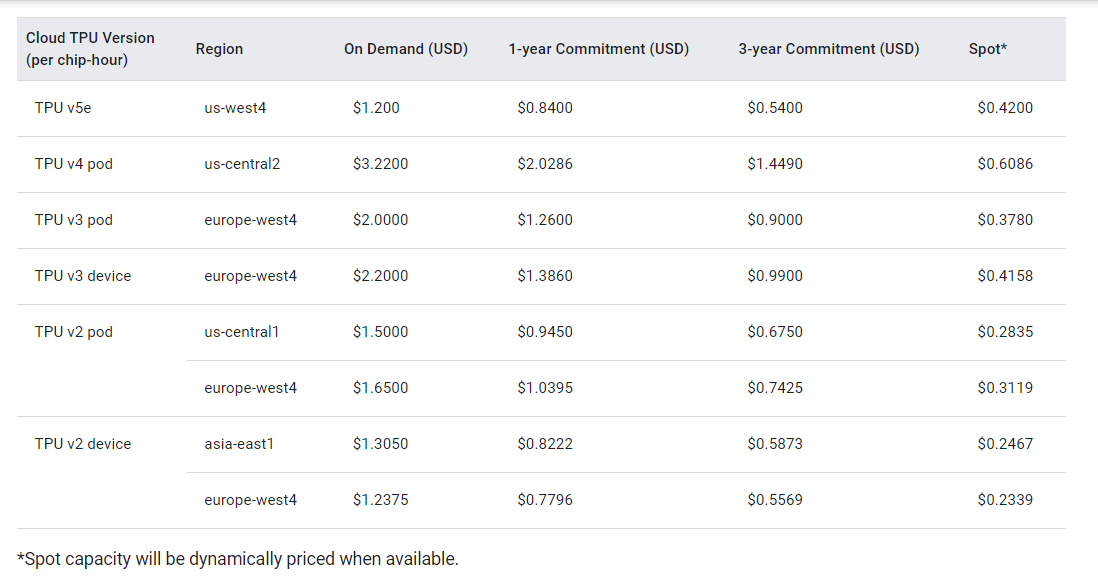Click the 1-year Commitment (USD) header
This screenshot has width=1098, height=582.
pyautogui.click(x=599, y=49)
